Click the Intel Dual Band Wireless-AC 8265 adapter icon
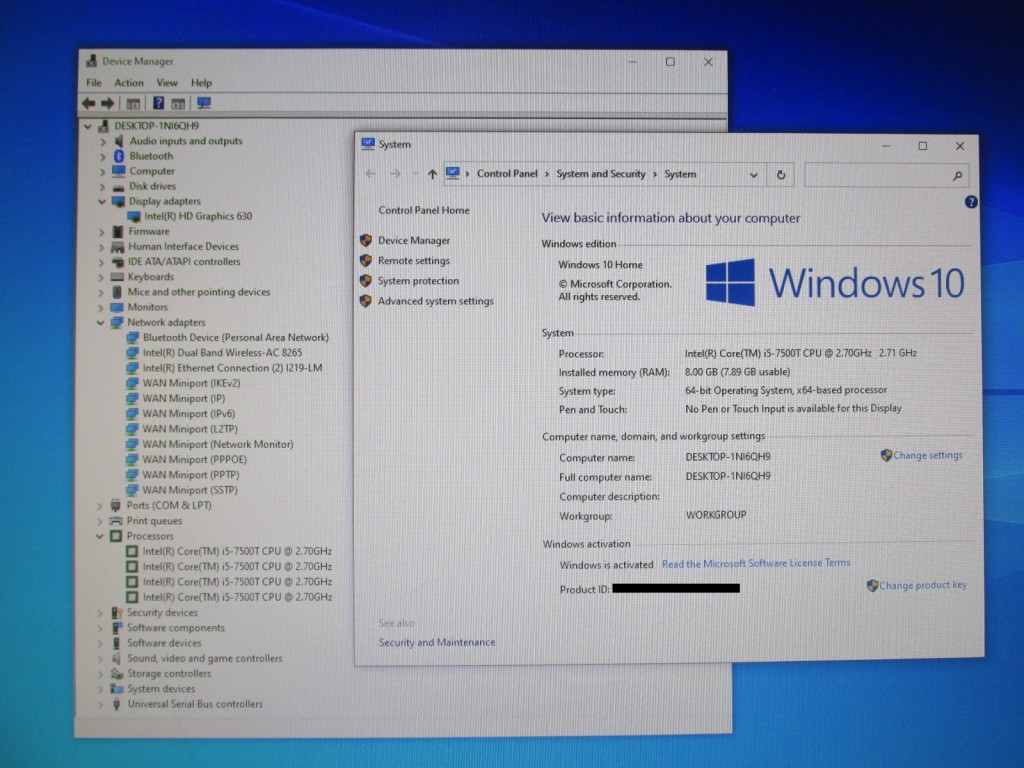The width and height of the screenshot is (1024, 768). [133, 353]
